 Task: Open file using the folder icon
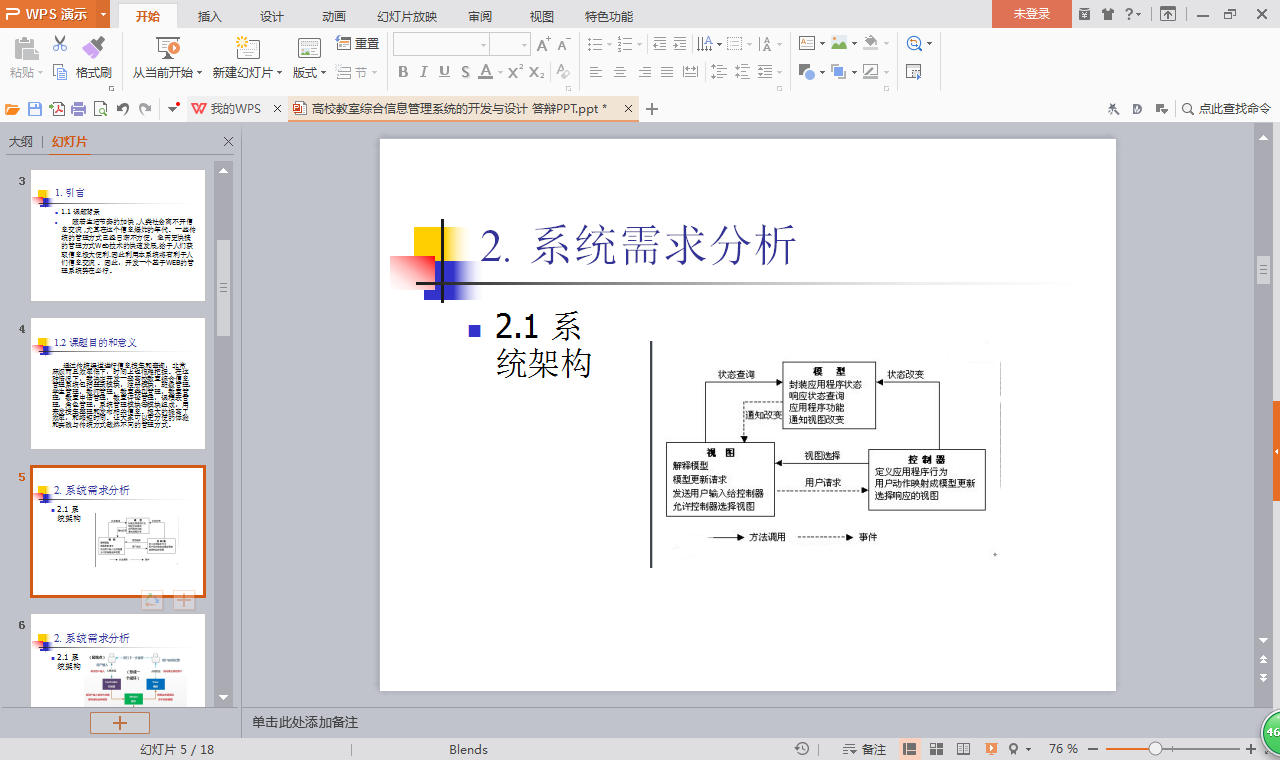coord(13,109)
